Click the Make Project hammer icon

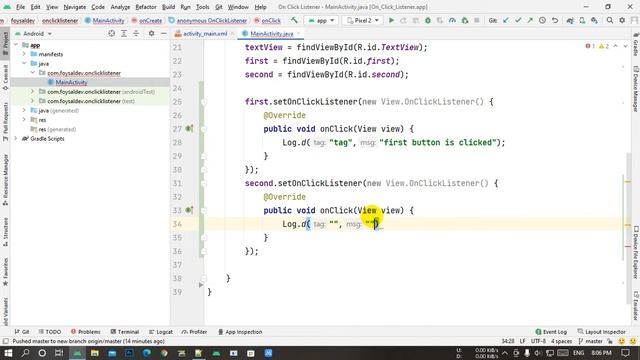point(294,20)
